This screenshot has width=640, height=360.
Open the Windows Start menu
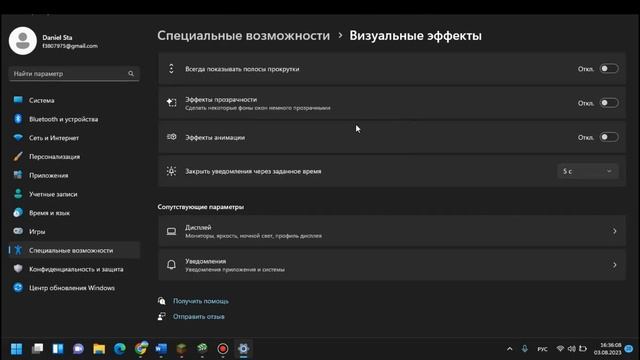pyautogui.click(x=16, y=349)
